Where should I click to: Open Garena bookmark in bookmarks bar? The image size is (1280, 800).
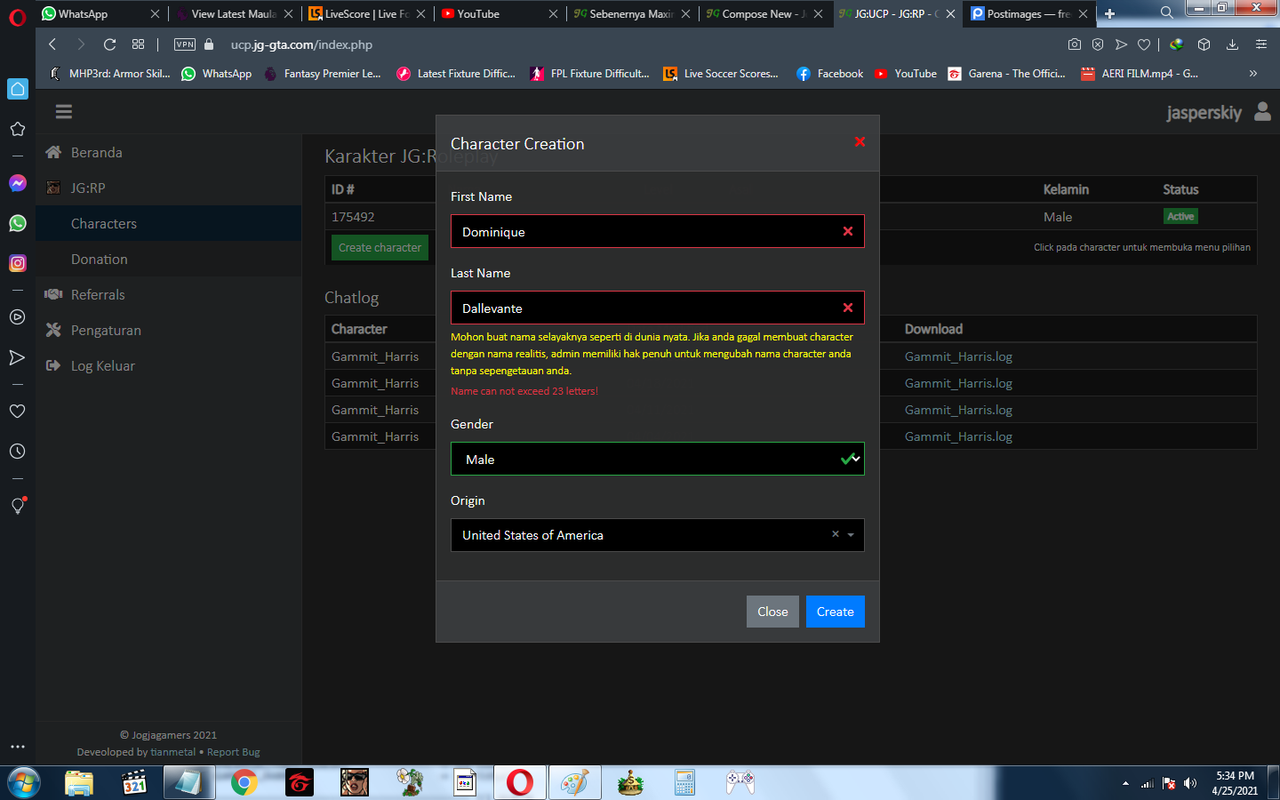(x=1006, y=73)
